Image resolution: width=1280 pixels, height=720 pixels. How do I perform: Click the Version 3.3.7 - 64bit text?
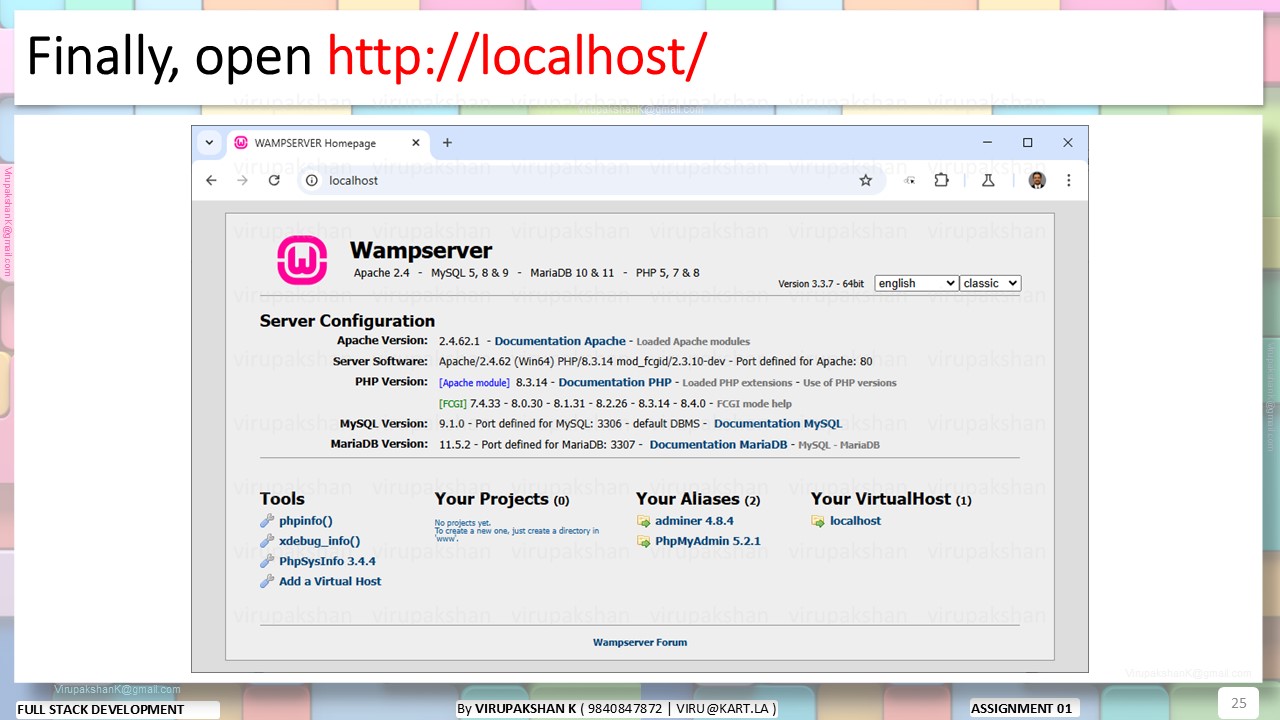(821, 284)
